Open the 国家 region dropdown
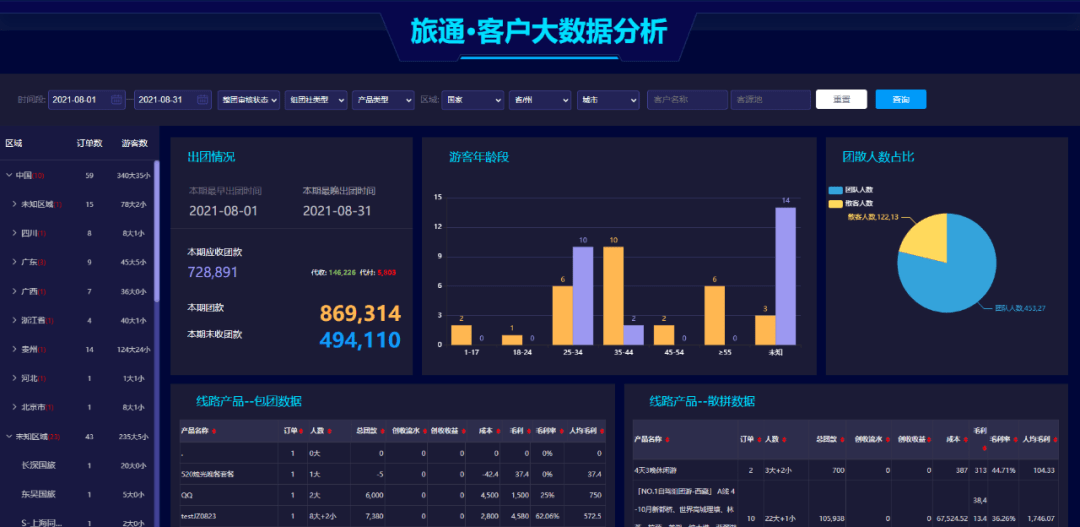This screenshot has height=527, width=1080. [471, 100]
